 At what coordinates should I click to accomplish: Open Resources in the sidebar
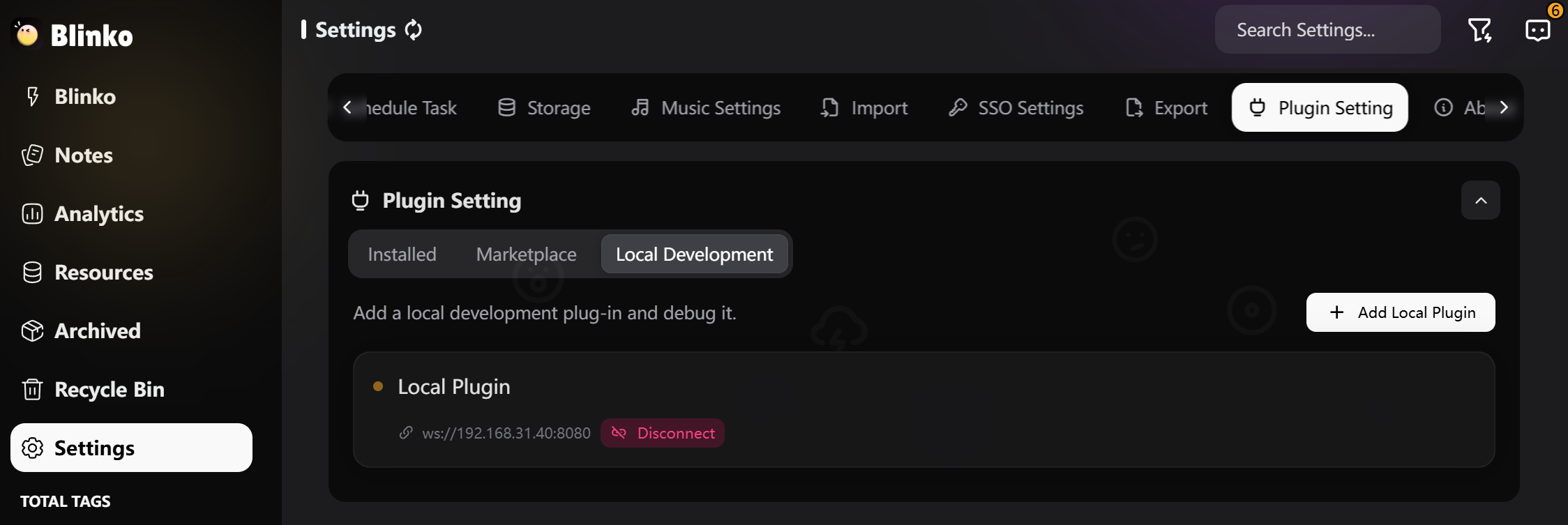point(131,272)
